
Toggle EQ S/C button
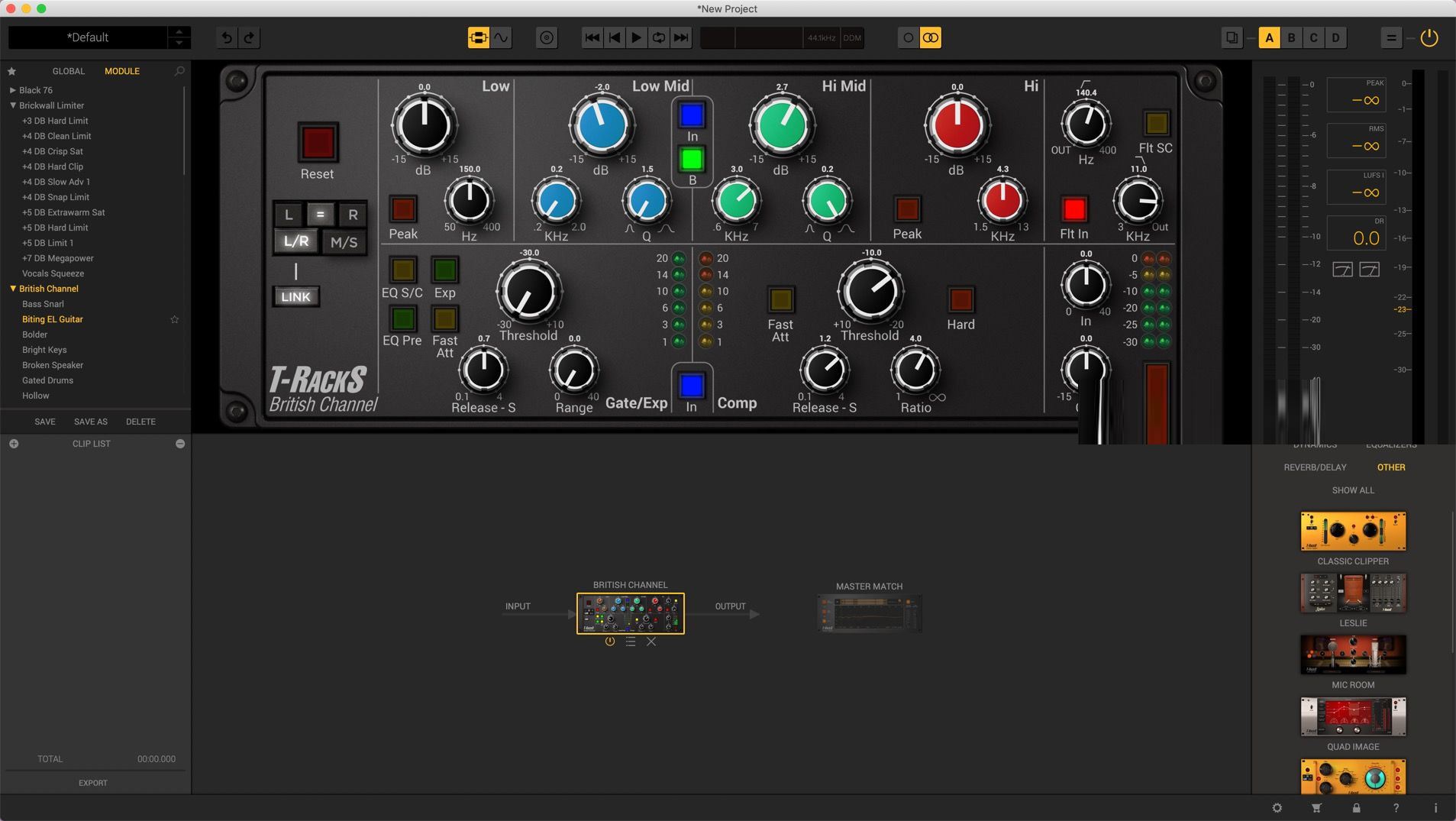403,269
